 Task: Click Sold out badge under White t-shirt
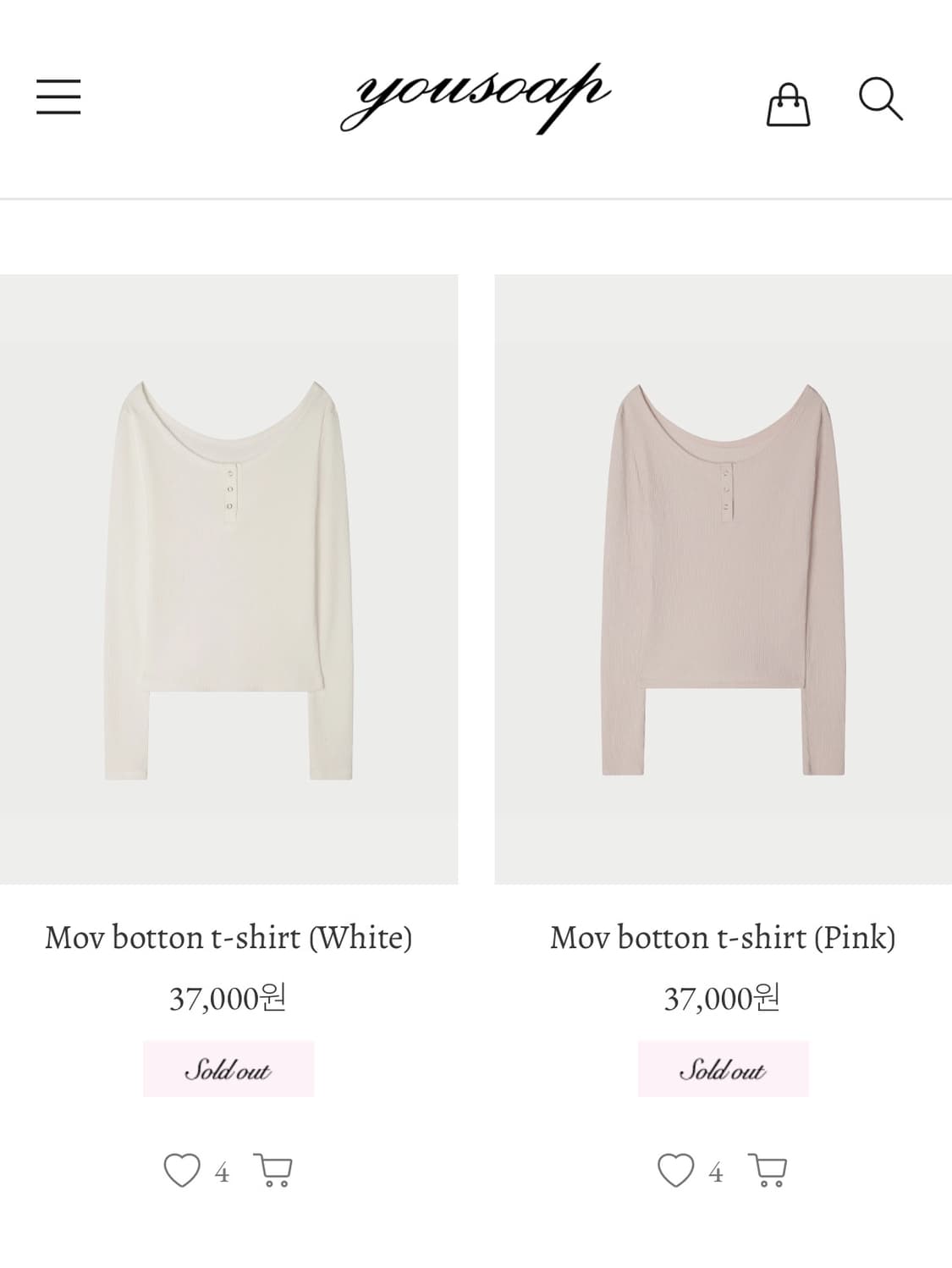228,1069
